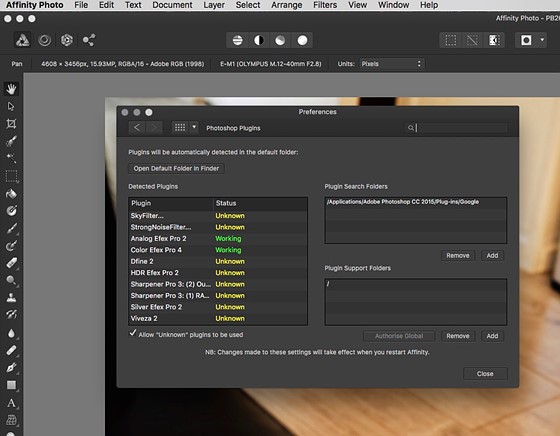Switch to the Liquify Persona

pos(44,40)
